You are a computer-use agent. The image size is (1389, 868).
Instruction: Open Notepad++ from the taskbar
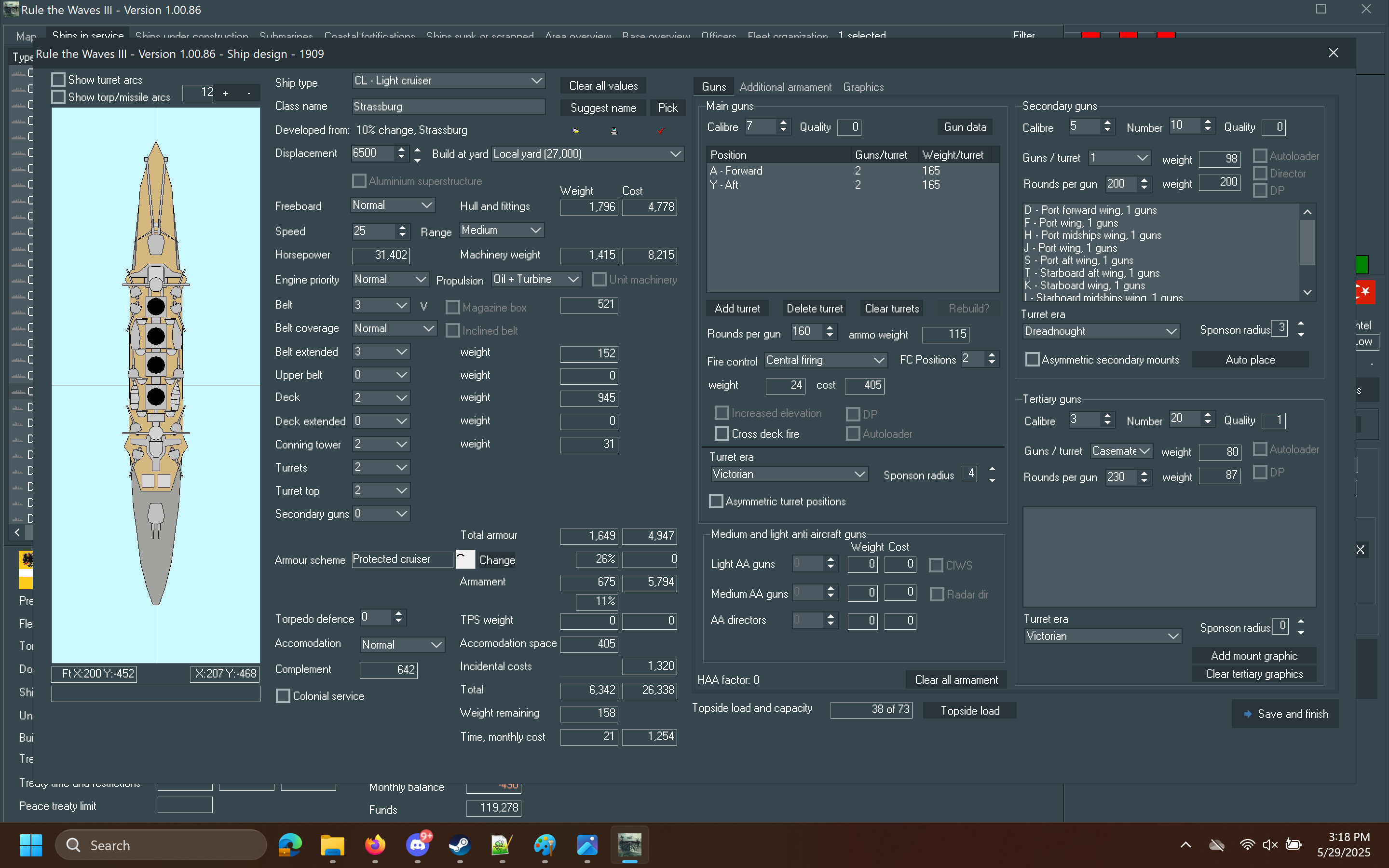pyautogui.click(x=502, y=844)
